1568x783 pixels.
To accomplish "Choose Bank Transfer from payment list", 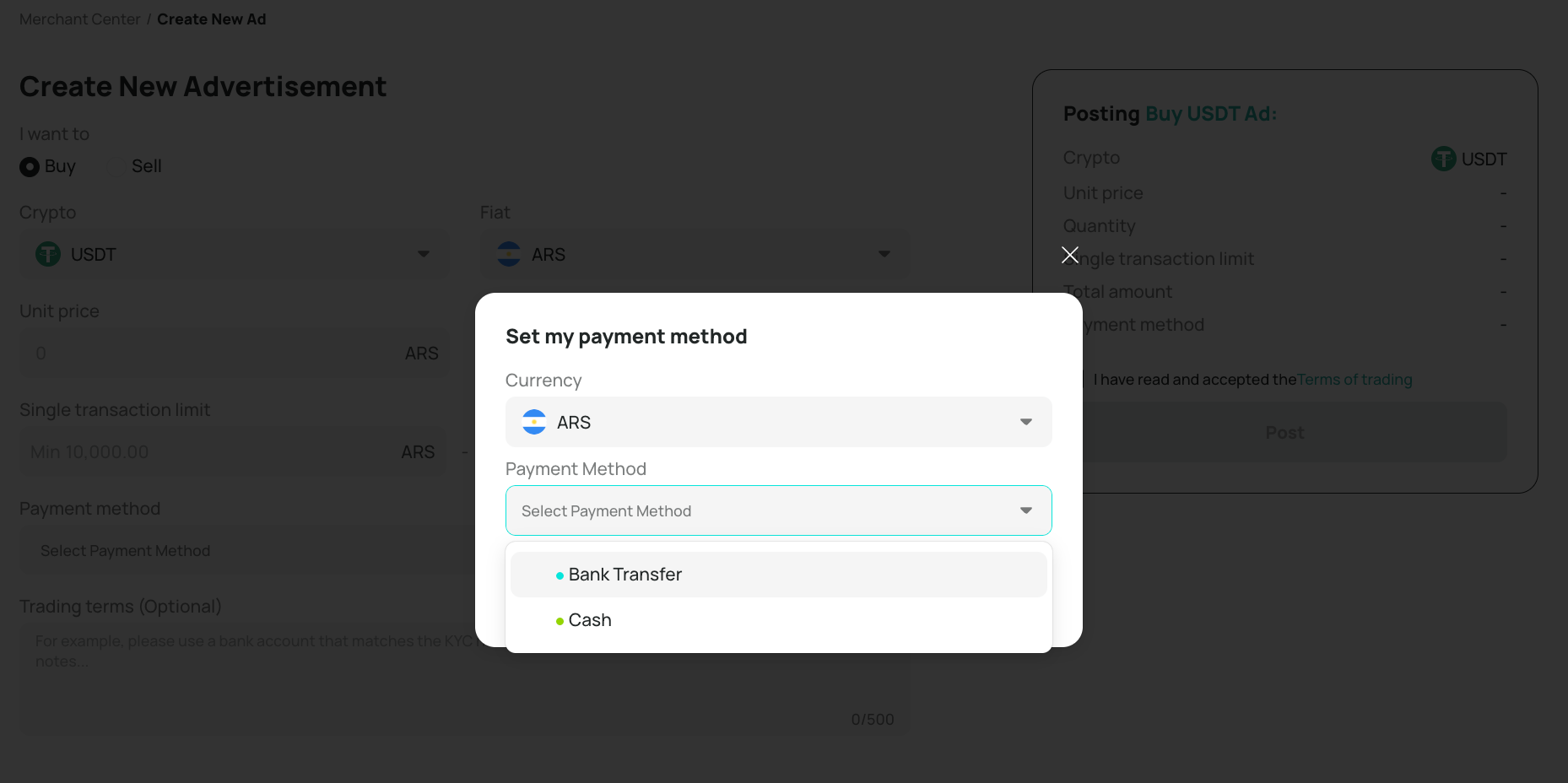I will coord(779,575).
